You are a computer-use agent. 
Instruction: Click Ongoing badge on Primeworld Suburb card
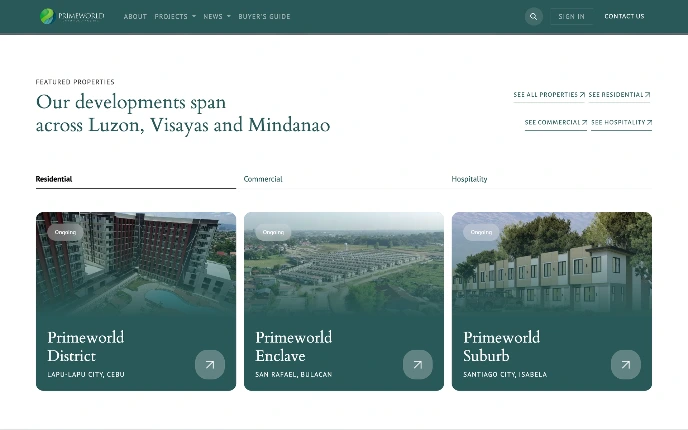pos(481,232)
